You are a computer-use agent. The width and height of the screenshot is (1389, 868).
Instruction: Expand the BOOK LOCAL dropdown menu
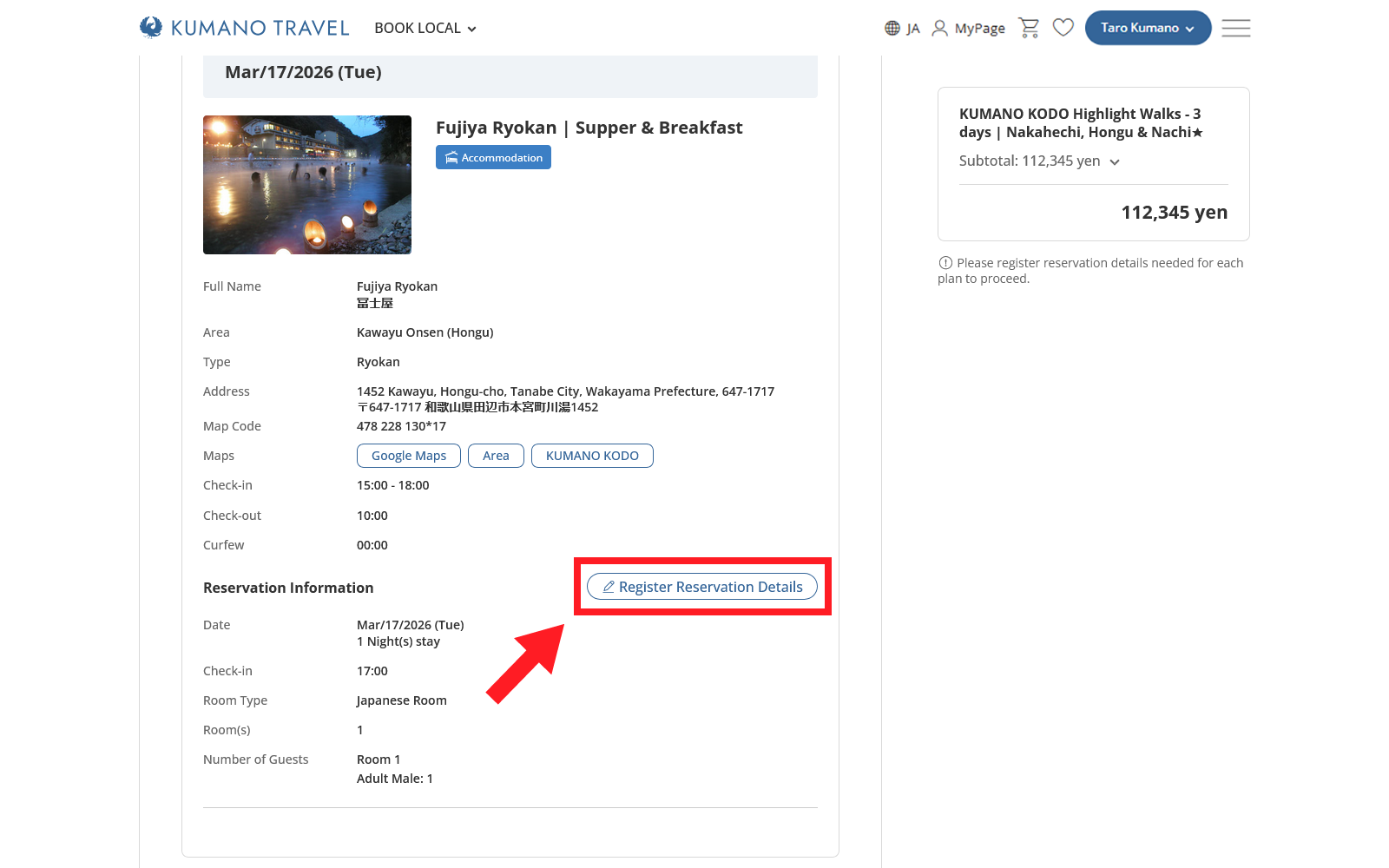[425, 28]
